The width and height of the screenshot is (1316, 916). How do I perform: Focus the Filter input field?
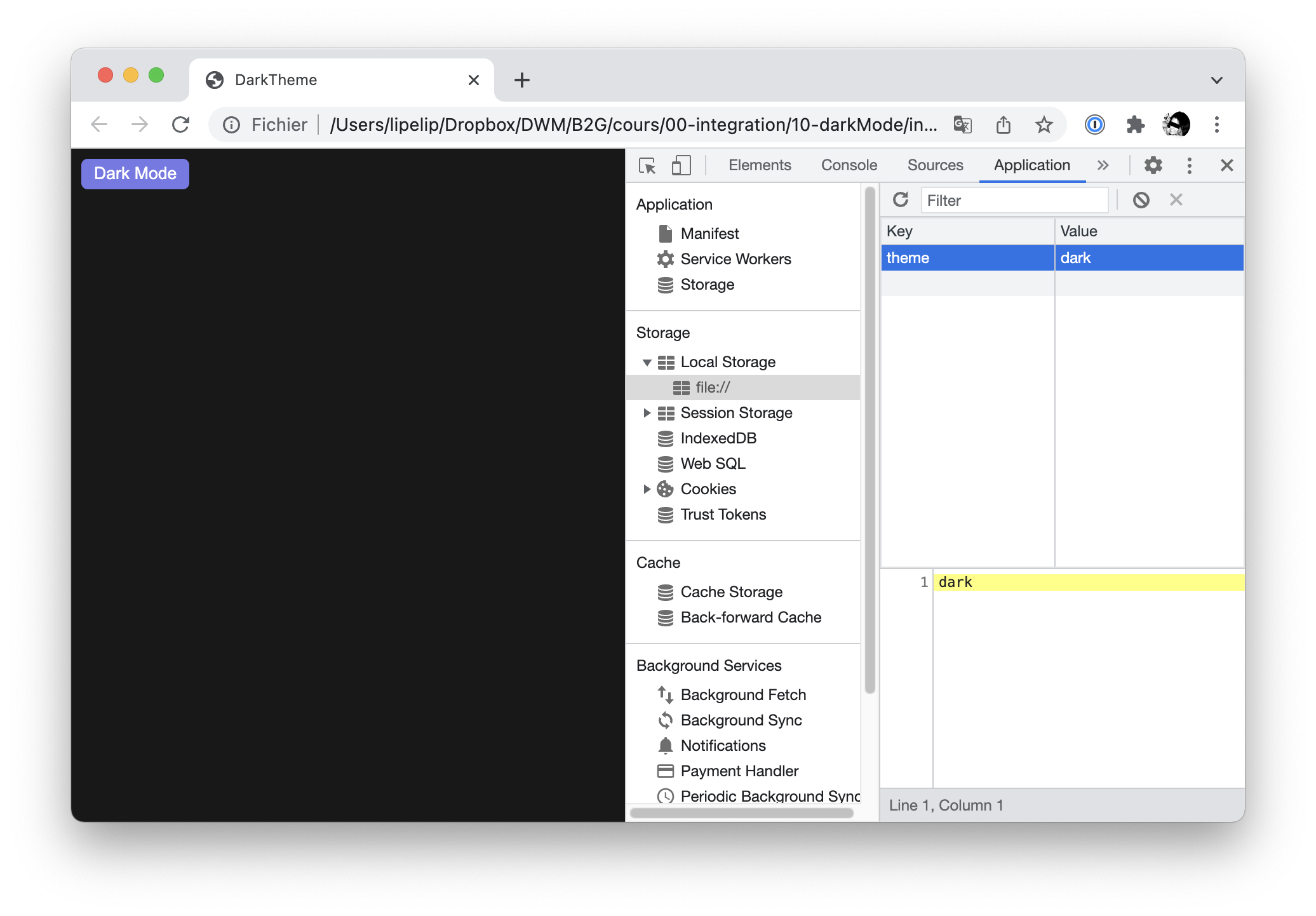coord(1014,201)
